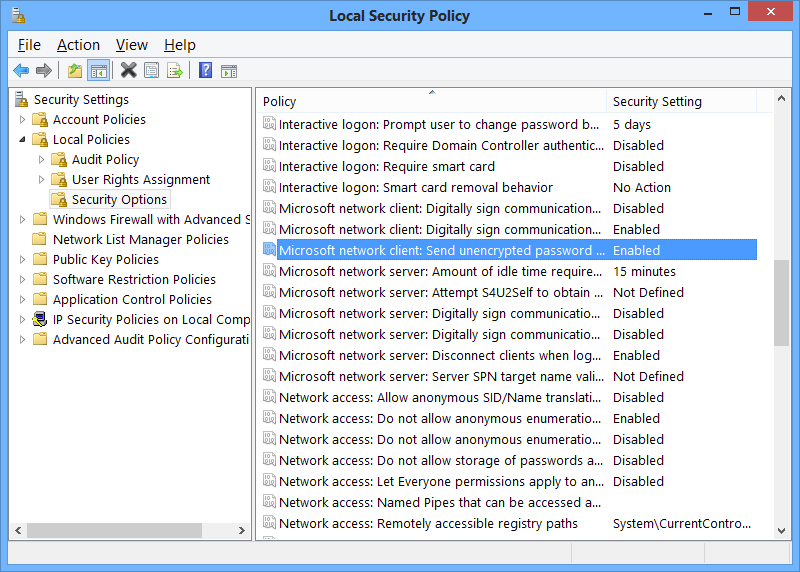Select User Rights Assignment in tree

140,180
